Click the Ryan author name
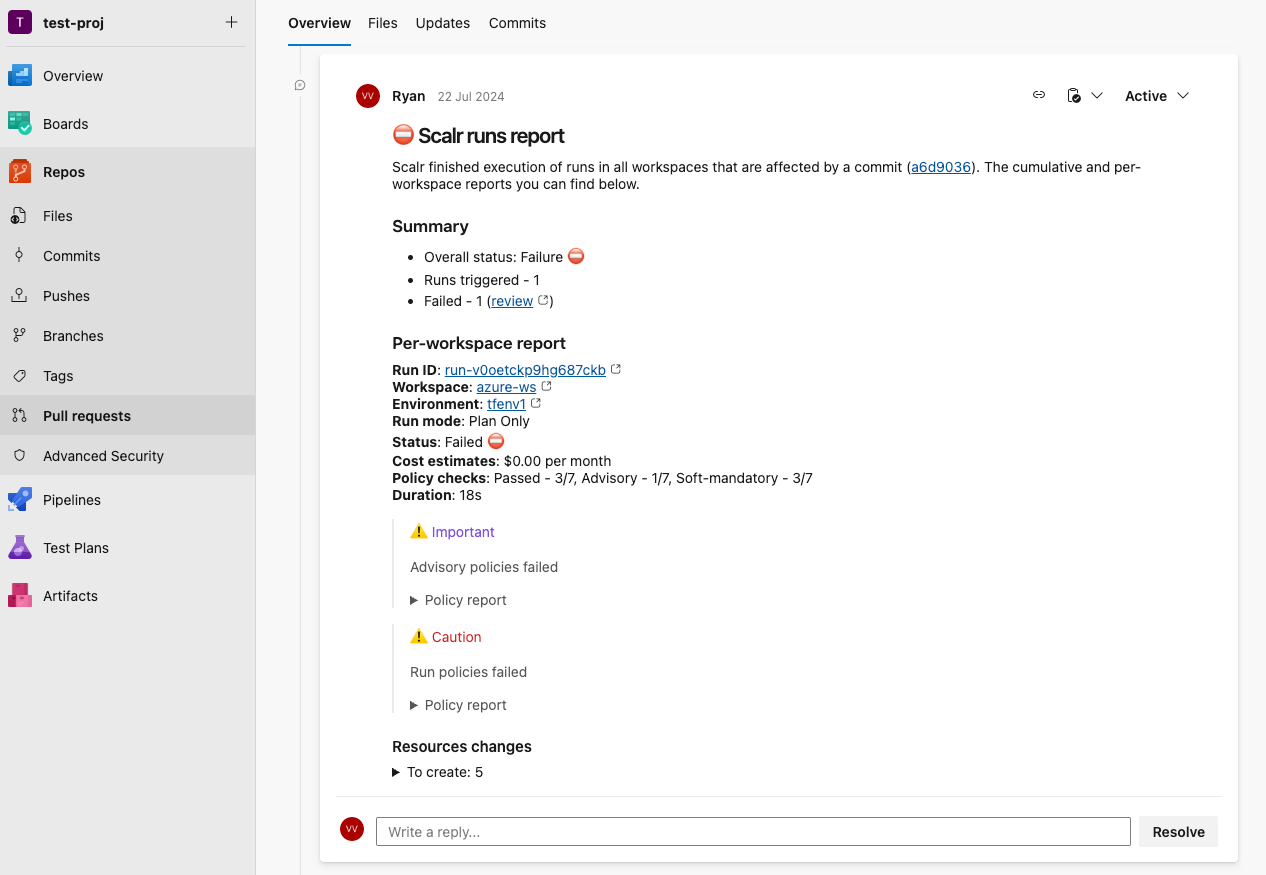Image resolution: width=1266 pixels, height=875 pixels. point(409,96)
